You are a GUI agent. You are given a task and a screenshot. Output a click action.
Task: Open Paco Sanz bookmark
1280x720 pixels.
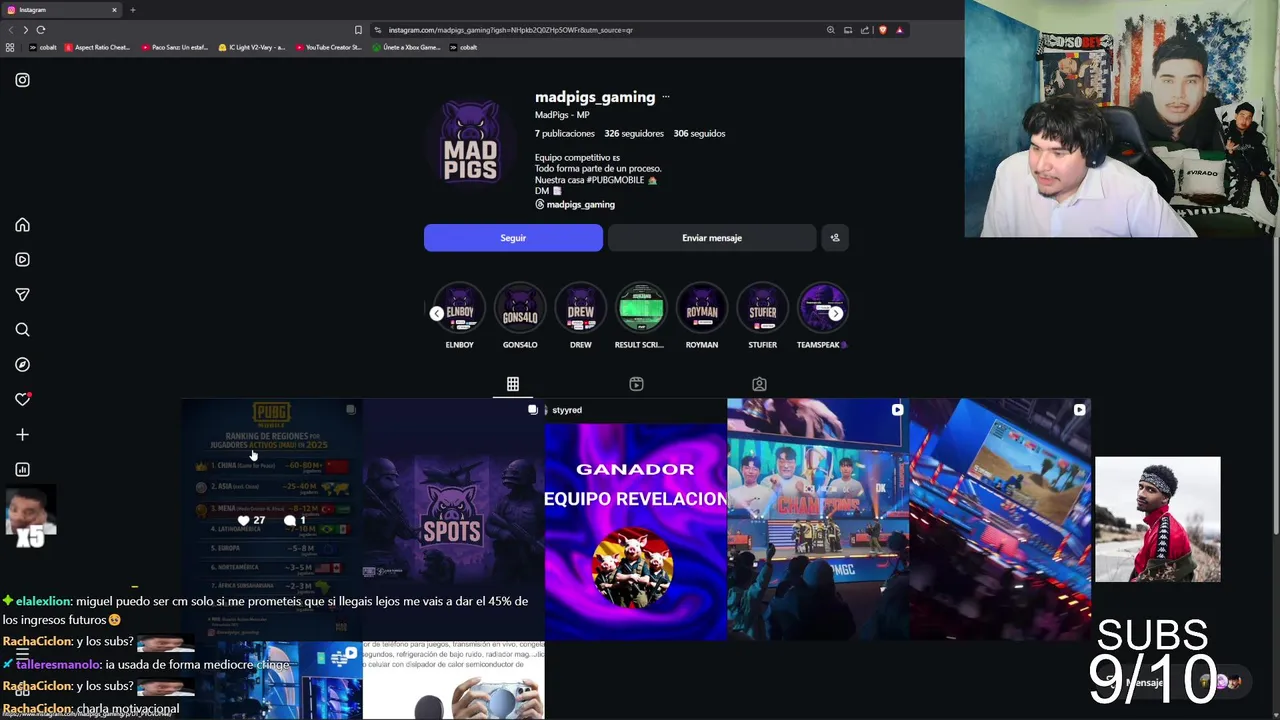tap(174, 47)
